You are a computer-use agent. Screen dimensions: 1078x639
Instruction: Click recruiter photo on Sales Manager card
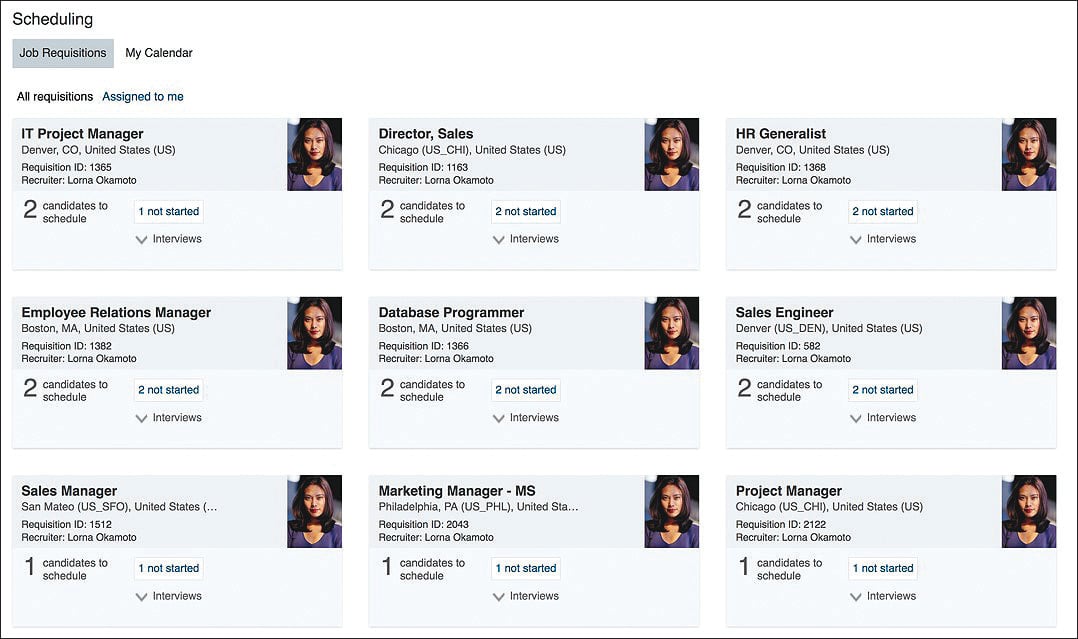point(314,512)
